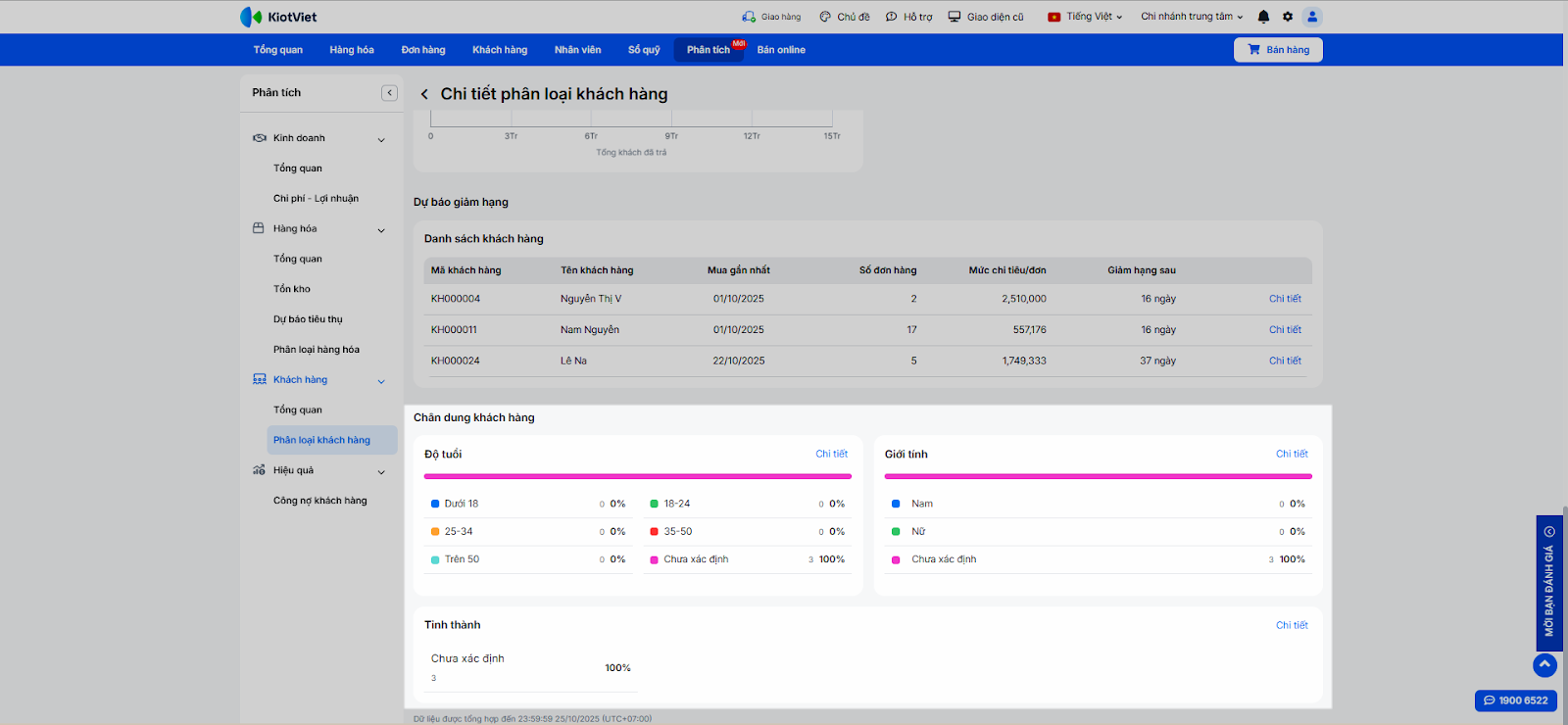Viewport: 1568px width, 725px height.
Task: Open Chi tiết link for Lê Na
Action: coord(1285,361)
